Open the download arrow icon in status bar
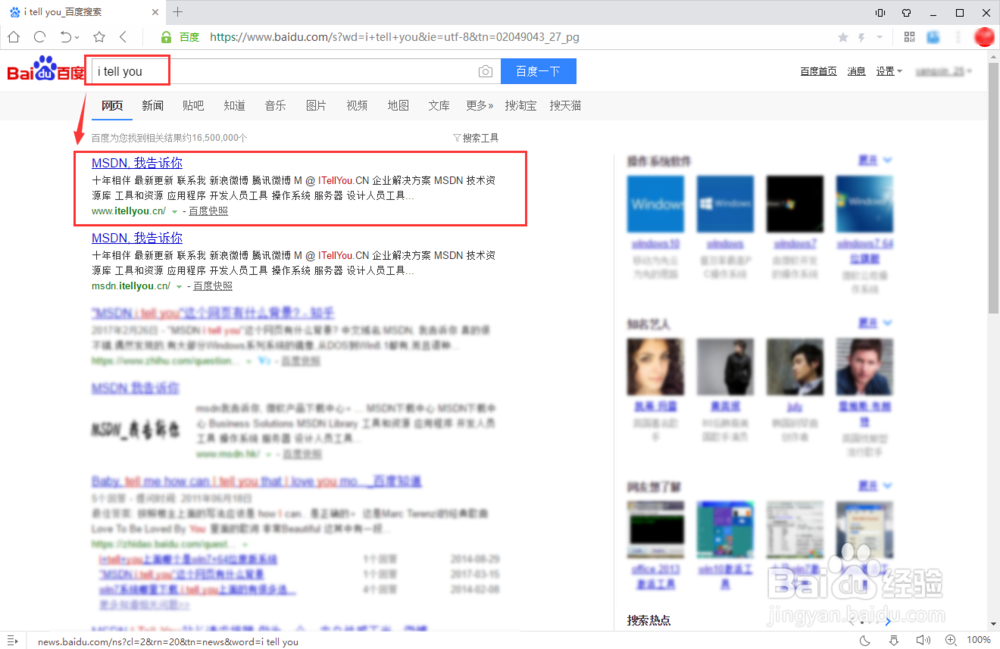The height and width of the screenshot is (649, 1000). click(893, 640)
